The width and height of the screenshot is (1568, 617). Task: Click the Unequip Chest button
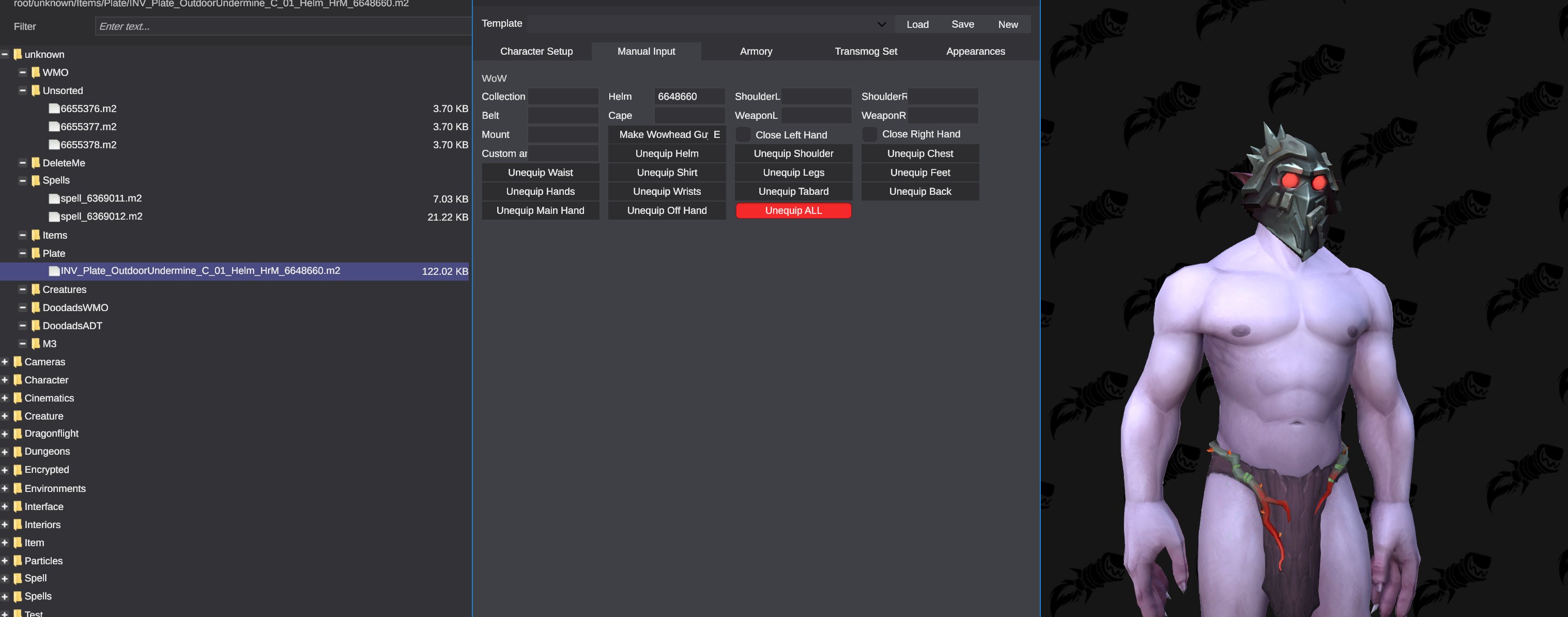(920, 154)
